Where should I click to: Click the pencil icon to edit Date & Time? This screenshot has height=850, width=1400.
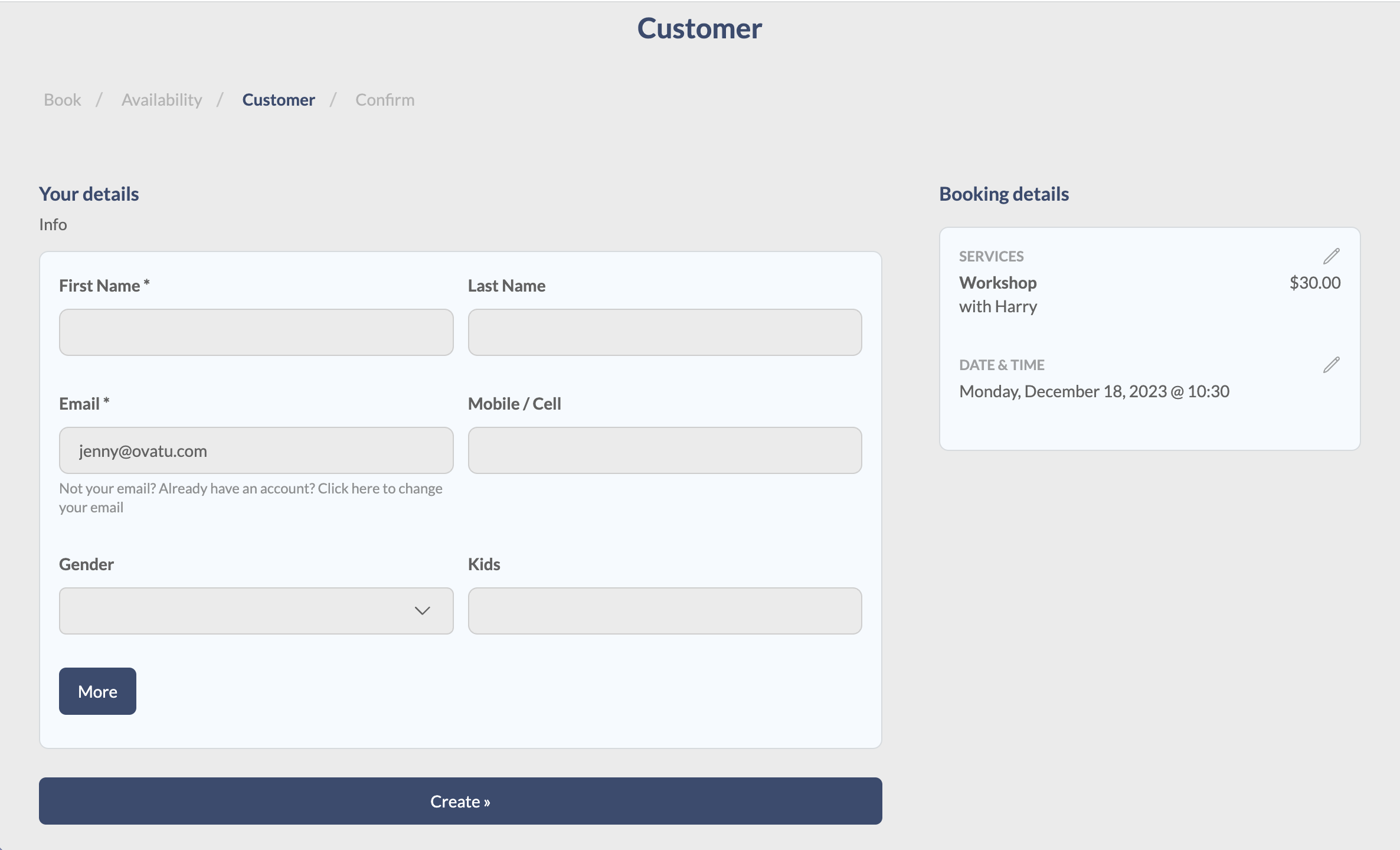coord(1332,365)
